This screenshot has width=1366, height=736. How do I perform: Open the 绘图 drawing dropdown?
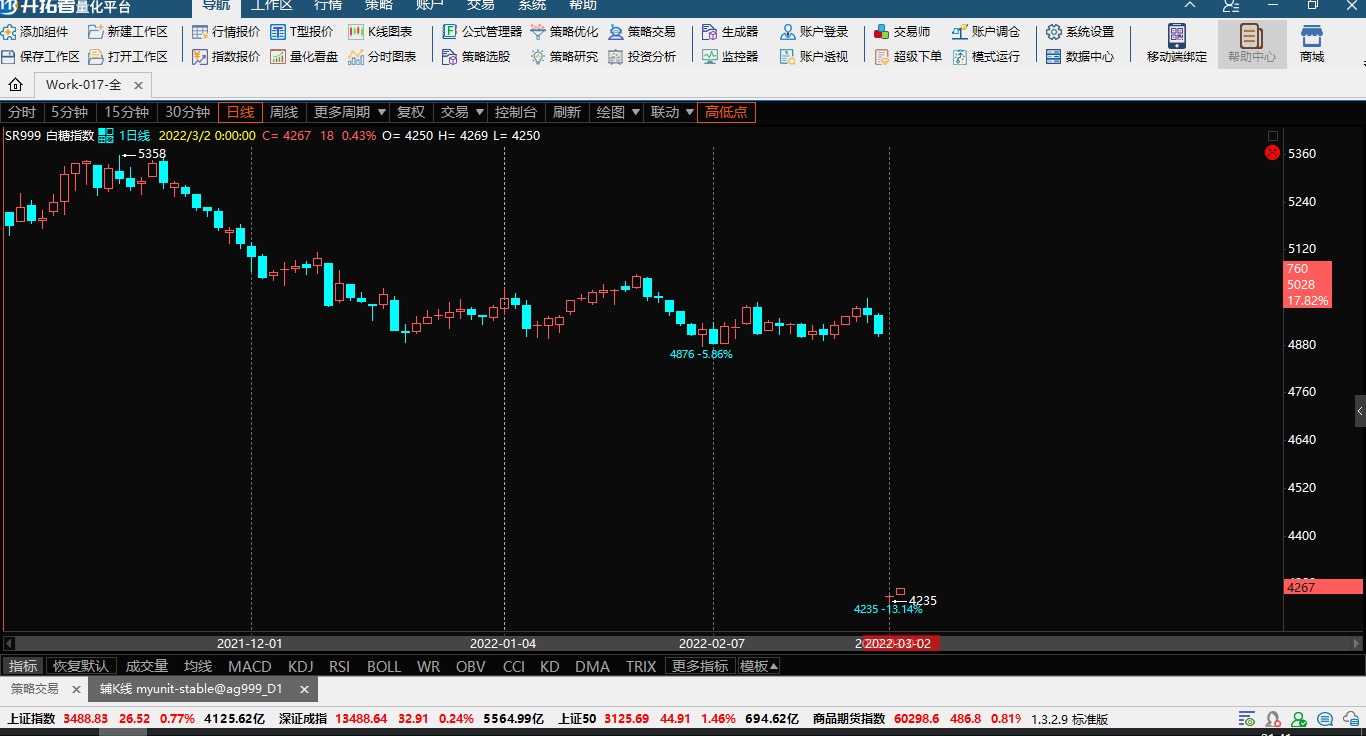pos(617,112)
